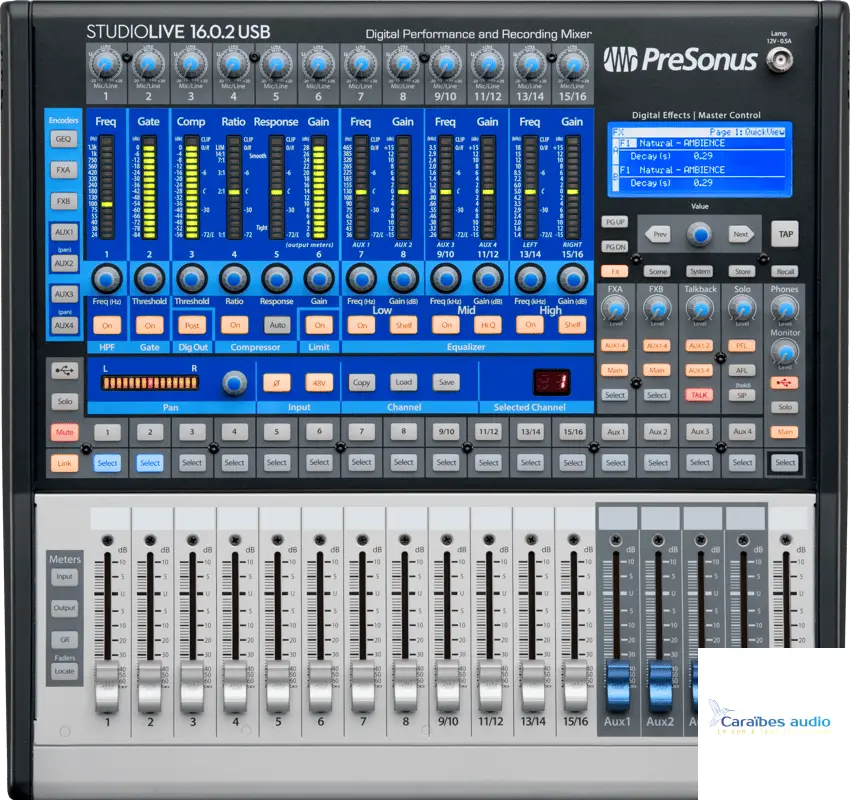Image resolution: width=850 pixels, height=800 pixels.
Task: Tap the TAP tempo button
Action: [x=785, y=234]
